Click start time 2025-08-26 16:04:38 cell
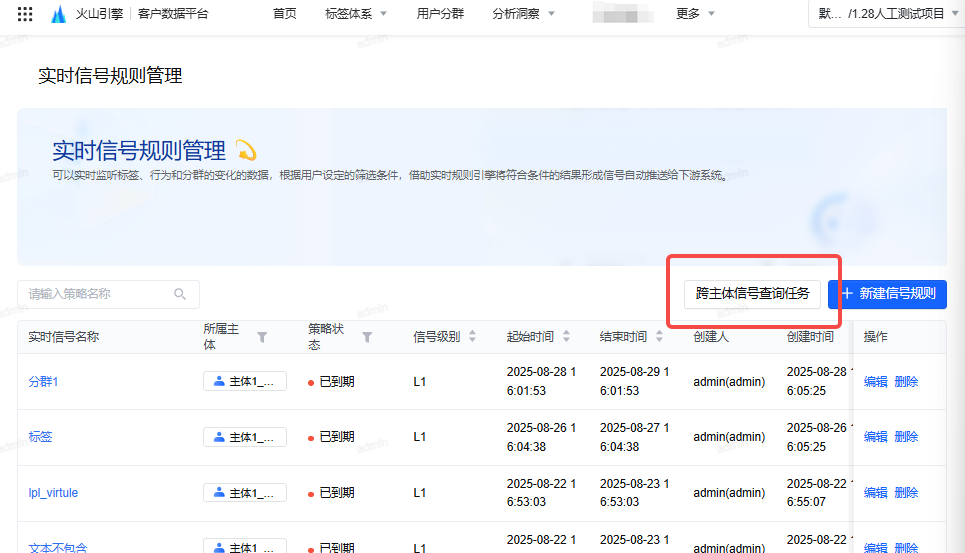This screenshot has height=553, width=965. [541, 437]
